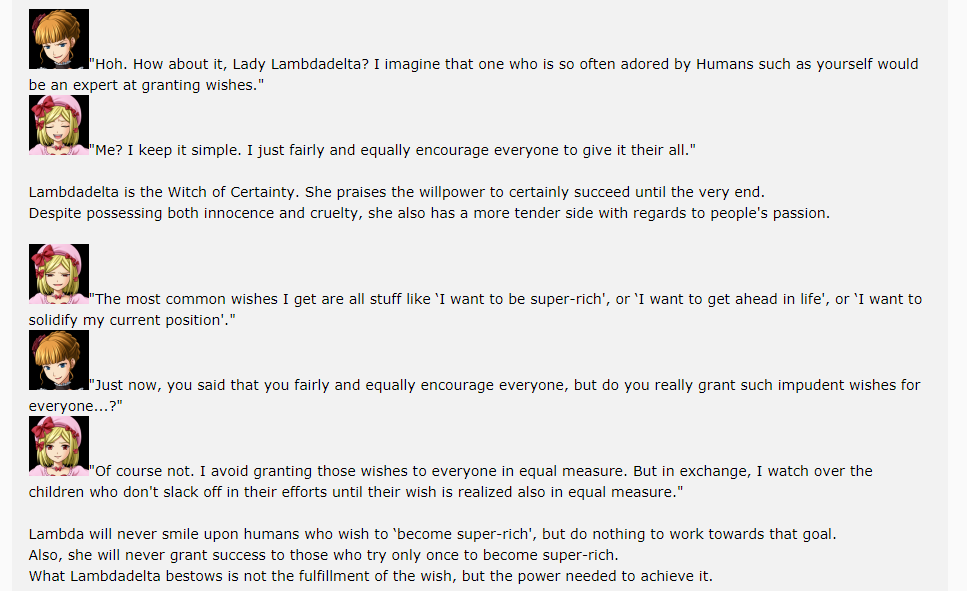The height and width of the screenshot is (591, 967).
Task: Click the "The most common wishes I get" line
Action: pyautogui.click(x=506, y=299)
